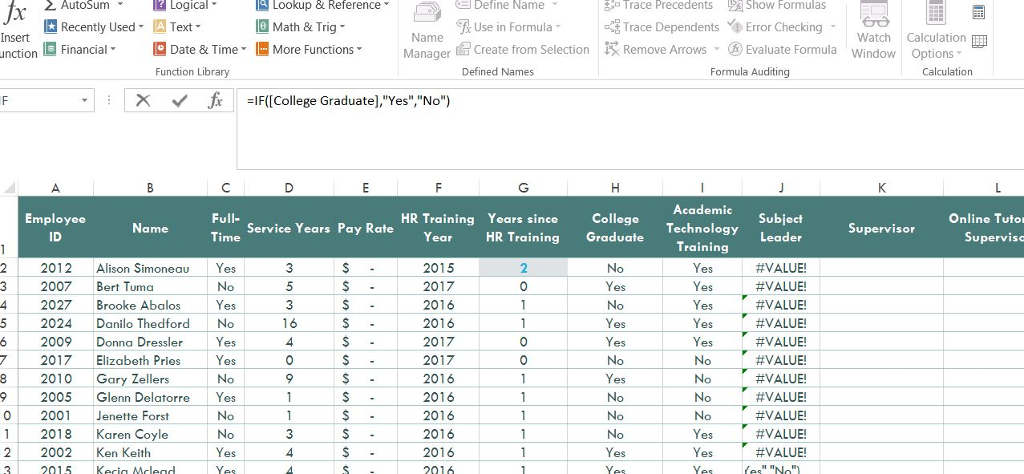The image size is (1024, 474).
Task: Click Trace Precedents
Action: pos(658,5)
